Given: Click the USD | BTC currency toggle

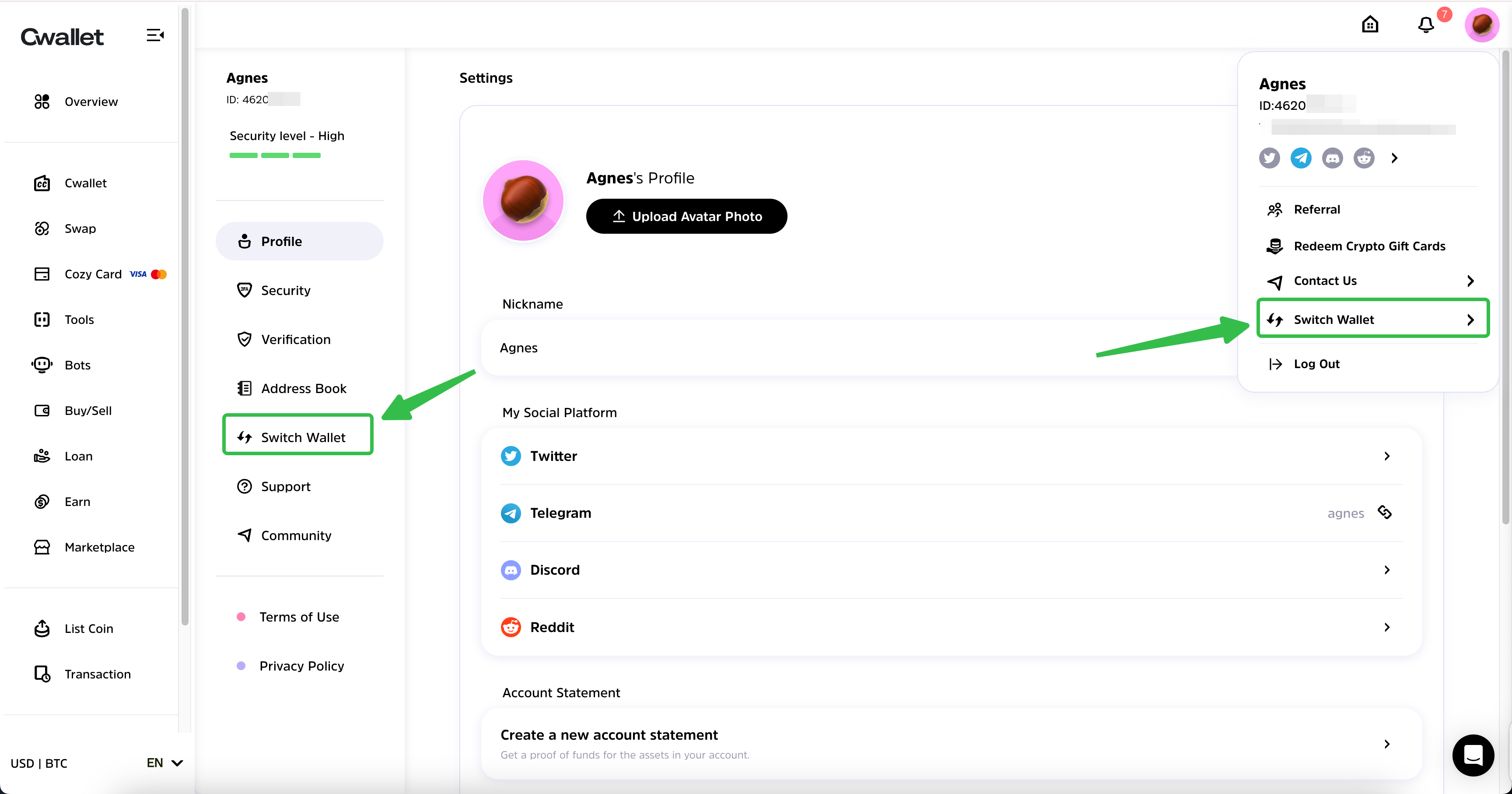Looking at the screenshot, I should click(39, 763).
